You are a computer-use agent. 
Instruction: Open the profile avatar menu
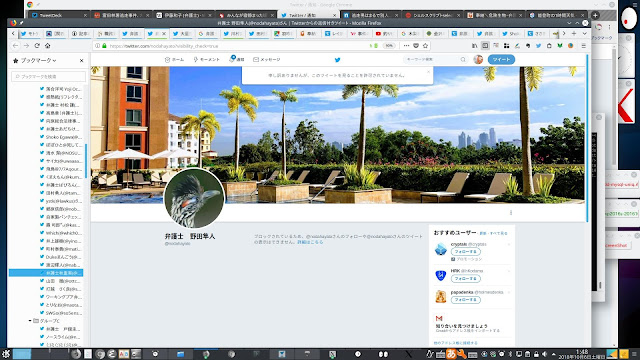[478, 60]
